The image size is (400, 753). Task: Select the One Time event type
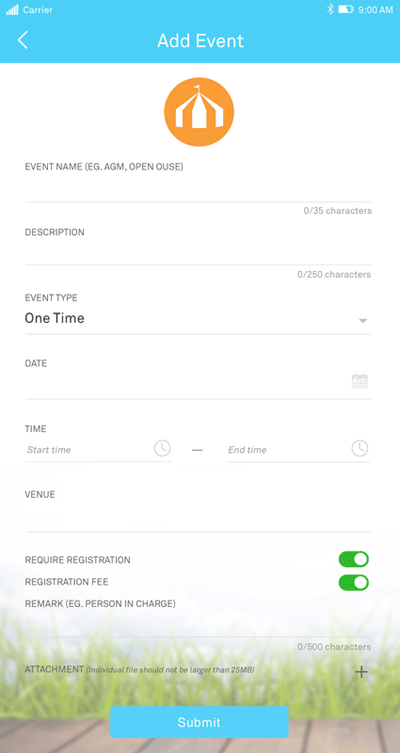(54, 318)
